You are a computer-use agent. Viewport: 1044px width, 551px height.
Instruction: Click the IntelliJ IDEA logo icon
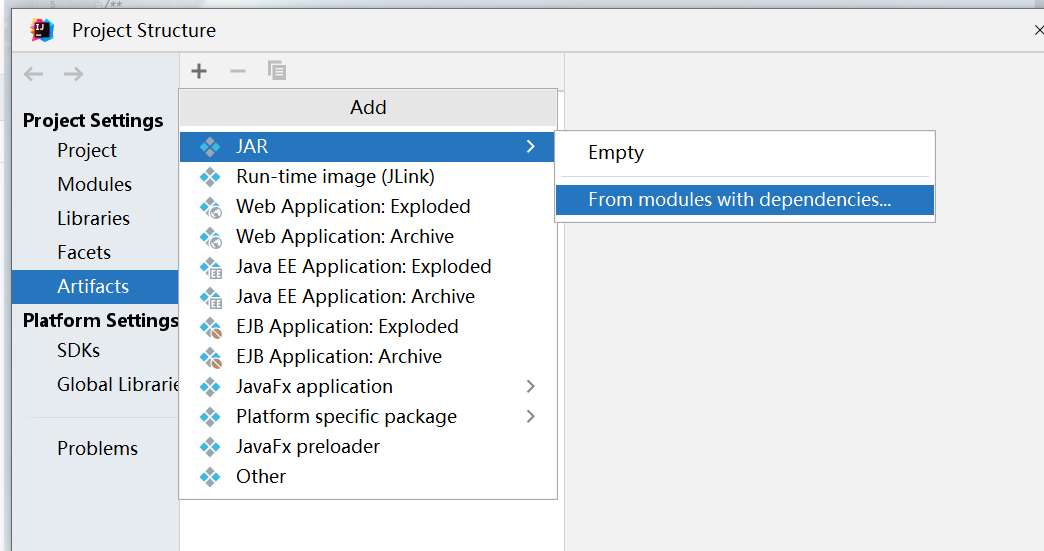(41, 30)
